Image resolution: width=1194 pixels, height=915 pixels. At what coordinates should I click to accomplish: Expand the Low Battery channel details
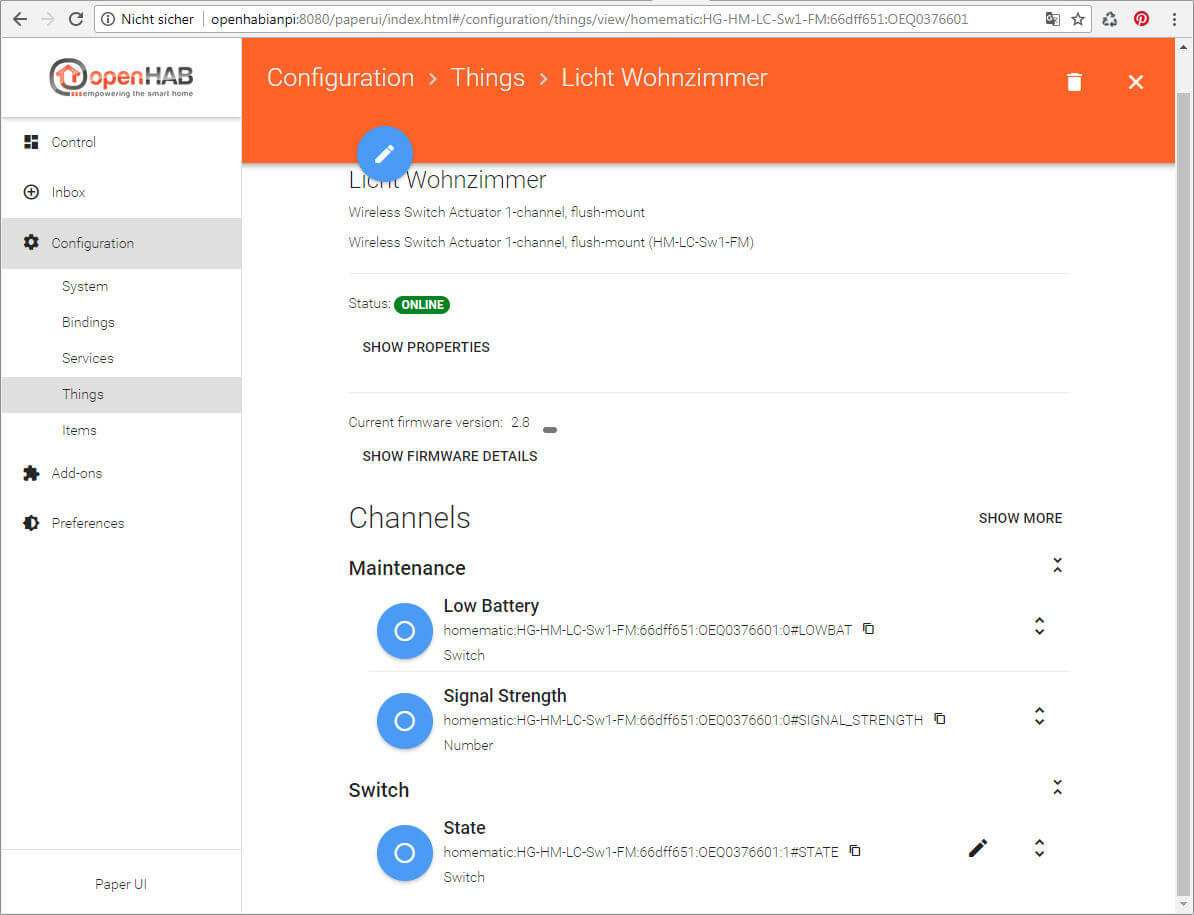pyautogui.click(x=1039, y=626)
